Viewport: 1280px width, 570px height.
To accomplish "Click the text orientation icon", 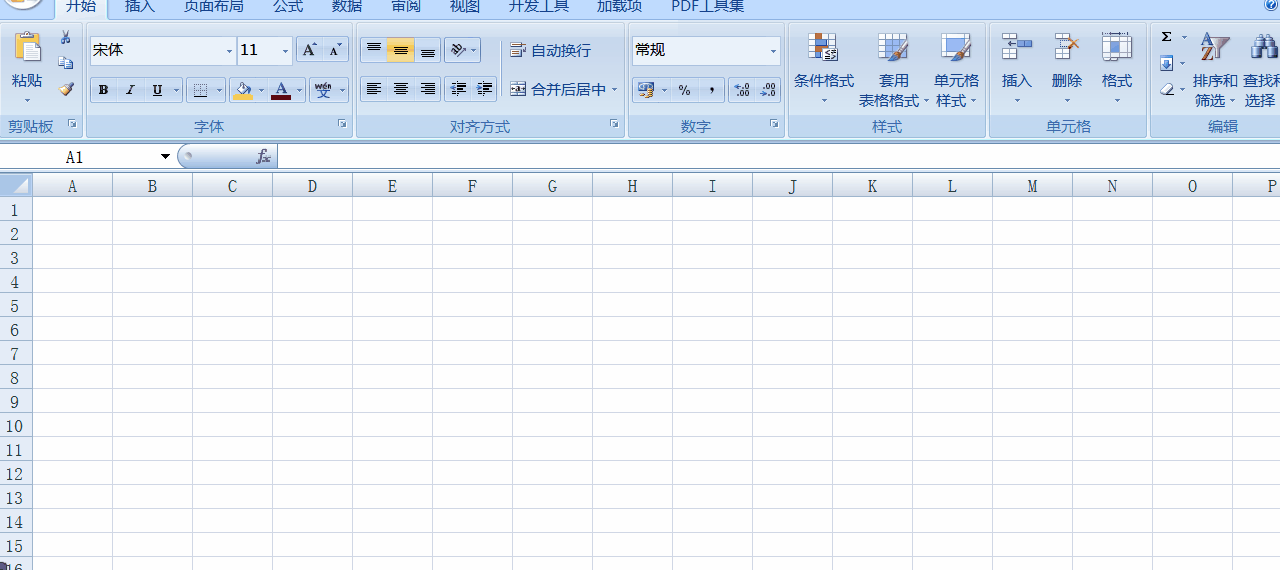I will [457, 50].
